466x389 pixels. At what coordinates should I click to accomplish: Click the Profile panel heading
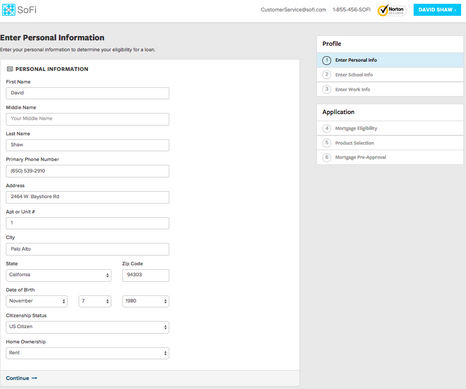332,44
